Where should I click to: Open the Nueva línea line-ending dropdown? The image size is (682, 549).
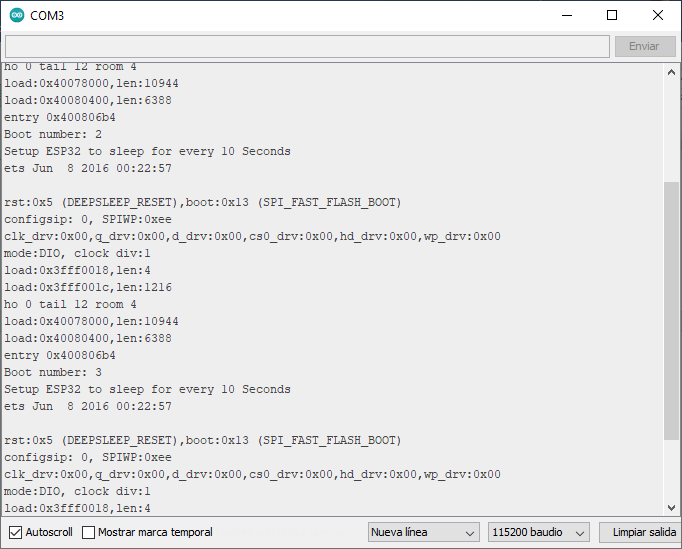click(424, 532)
